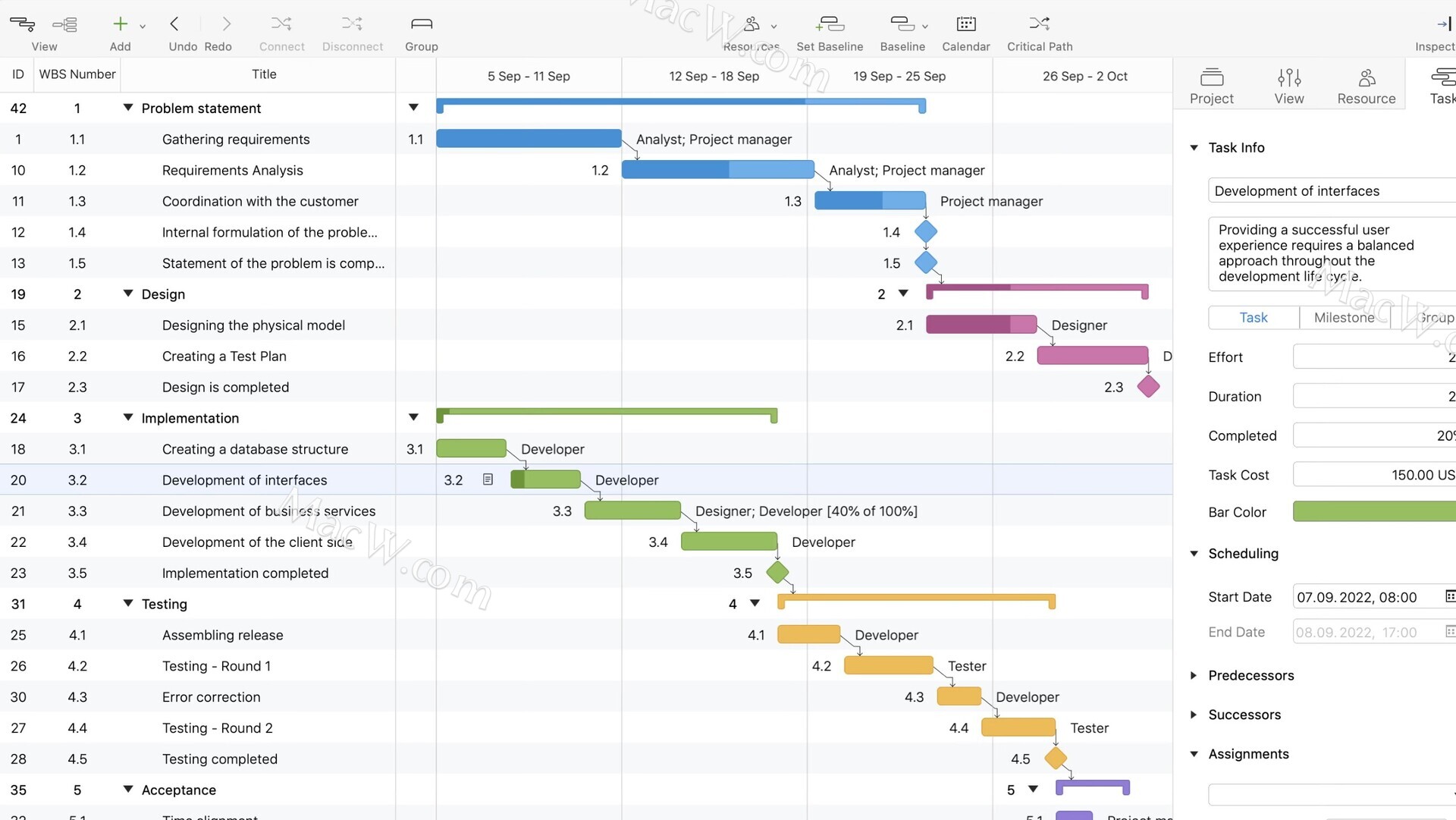Open the Resources toolbar icon
The image size is (1456, 820).
click(x=752, y=24)
